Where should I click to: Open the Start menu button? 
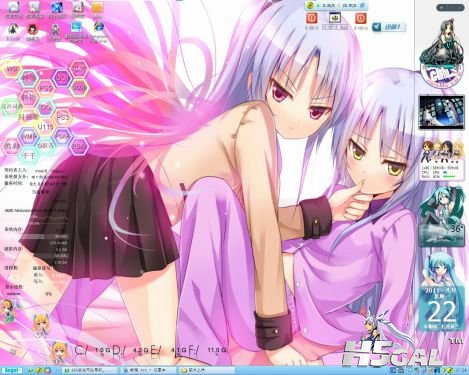[11, 370]
